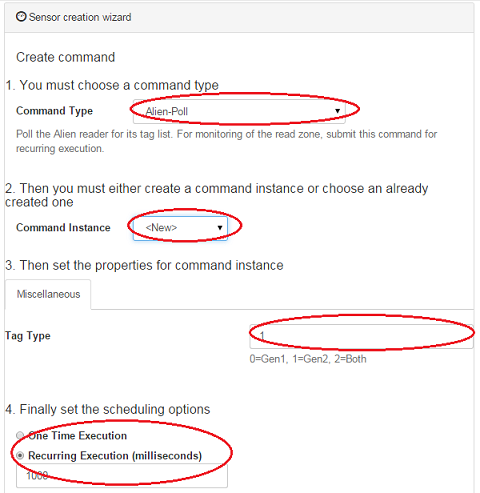Click the Command Type label
This screenshot has width=480, height=493.
pos(54,111)
